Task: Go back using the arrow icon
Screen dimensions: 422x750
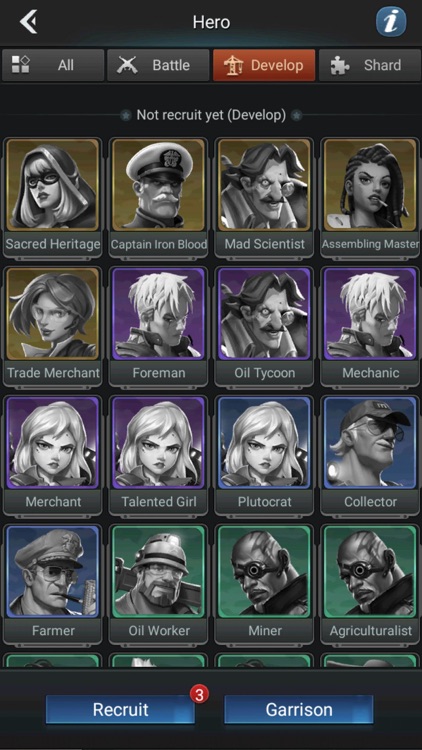Action: click(x=29, y=22)
